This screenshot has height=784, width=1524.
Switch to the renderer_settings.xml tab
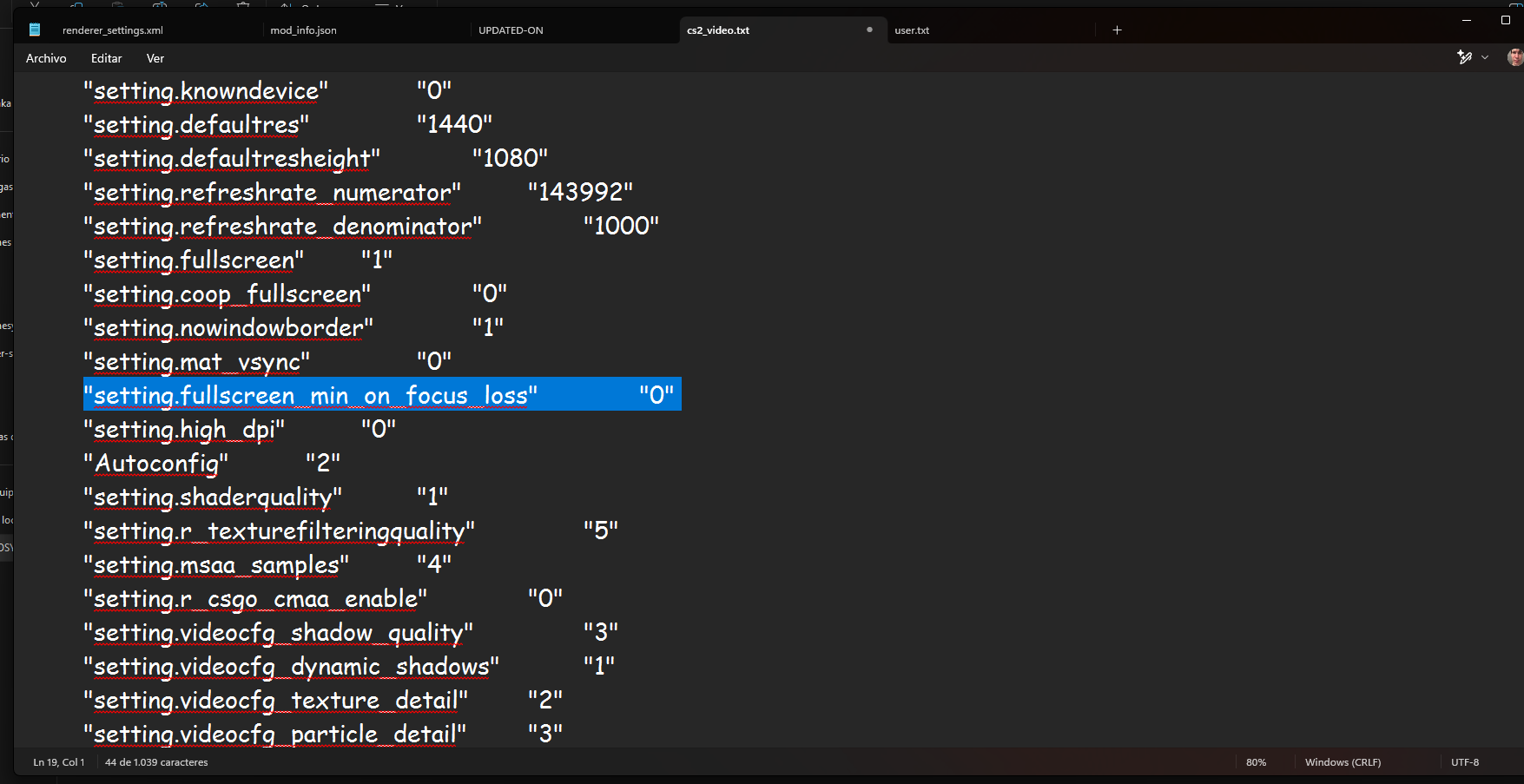pyautogui.click(x=113, y=30)
